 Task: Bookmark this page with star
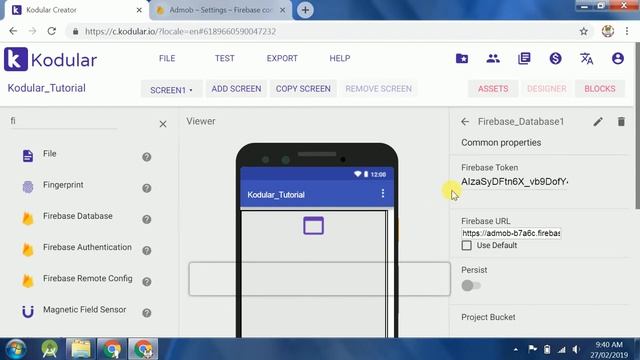584,31
